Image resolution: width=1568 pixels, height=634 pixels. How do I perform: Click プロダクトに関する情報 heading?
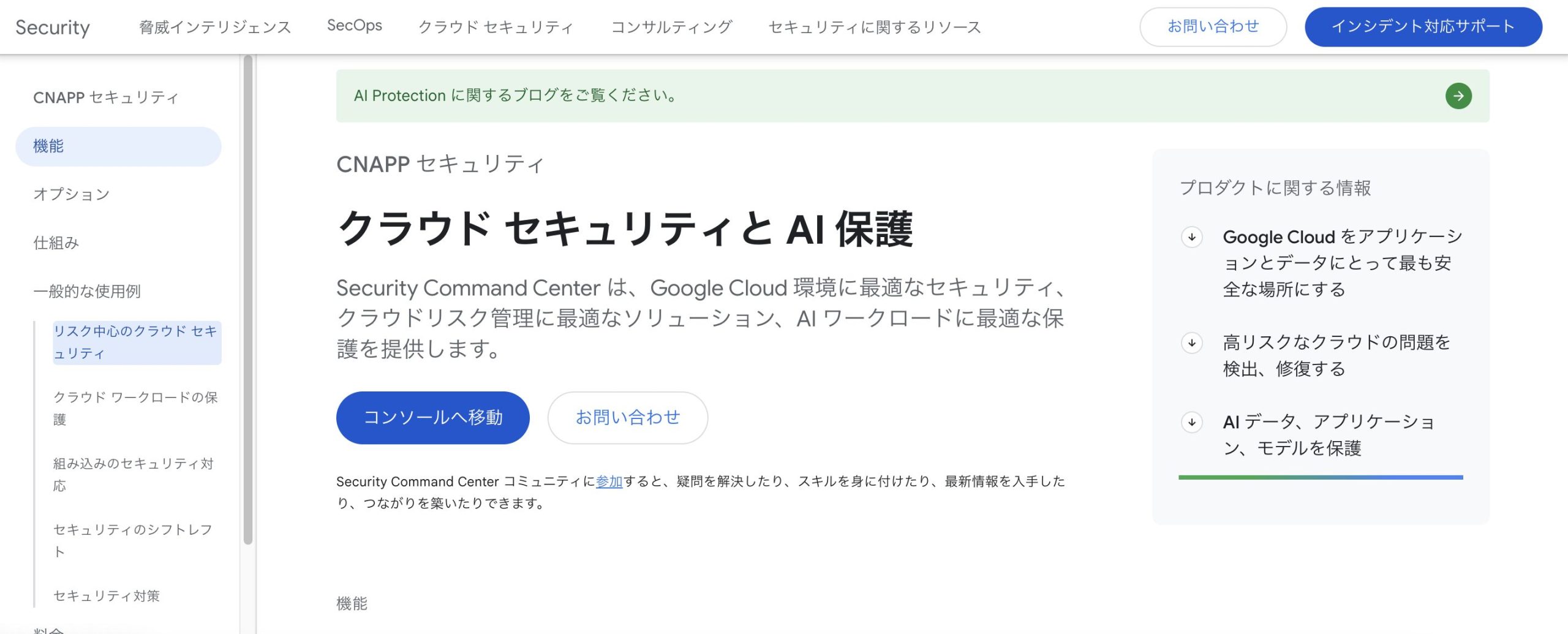[1275, 188]
